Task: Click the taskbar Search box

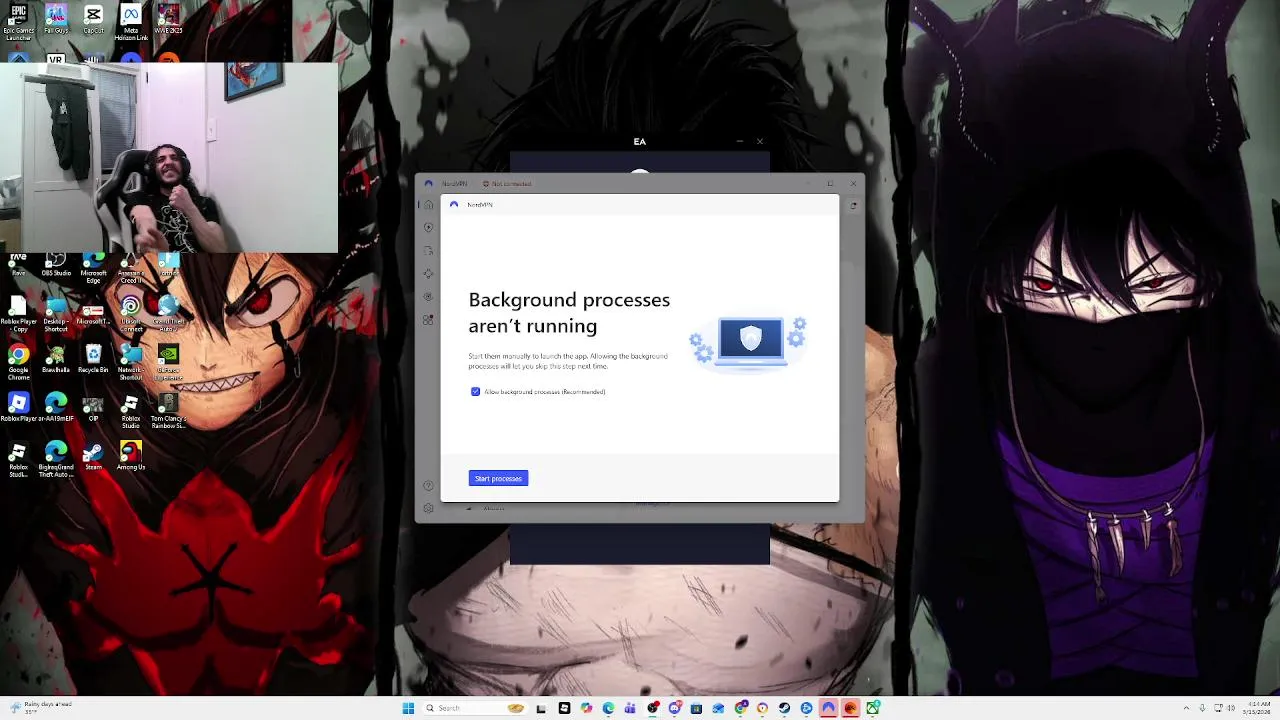Action: point(475,708)
